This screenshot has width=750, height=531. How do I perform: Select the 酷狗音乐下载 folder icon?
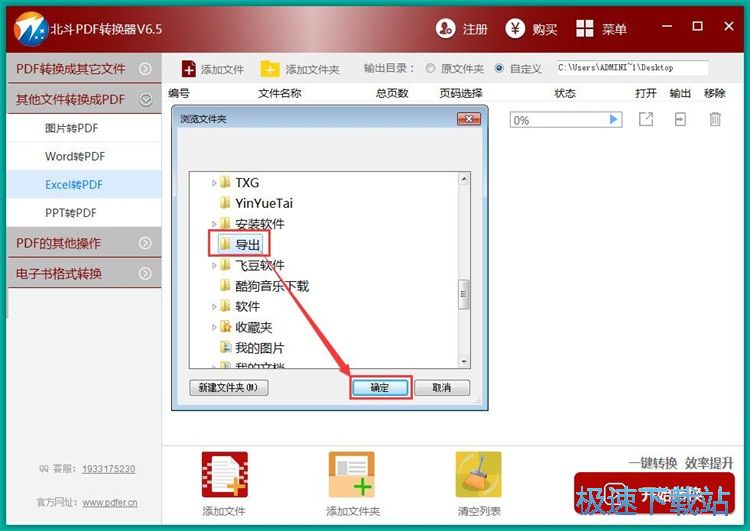(x=225, y=286)
